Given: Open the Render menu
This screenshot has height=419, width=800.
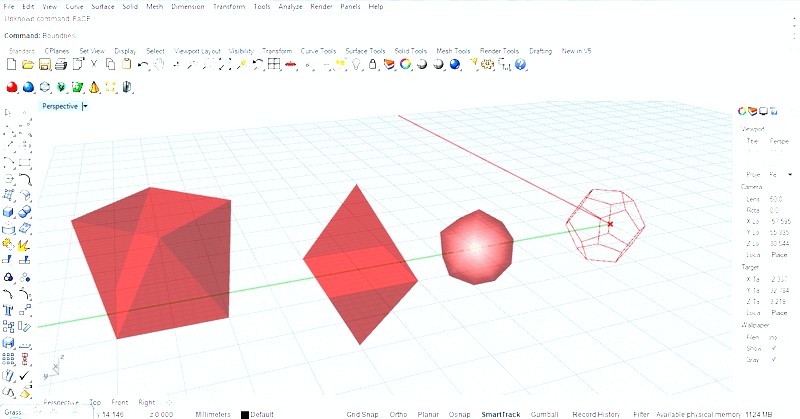Looking at the screenshot, I should click(321, 7).
